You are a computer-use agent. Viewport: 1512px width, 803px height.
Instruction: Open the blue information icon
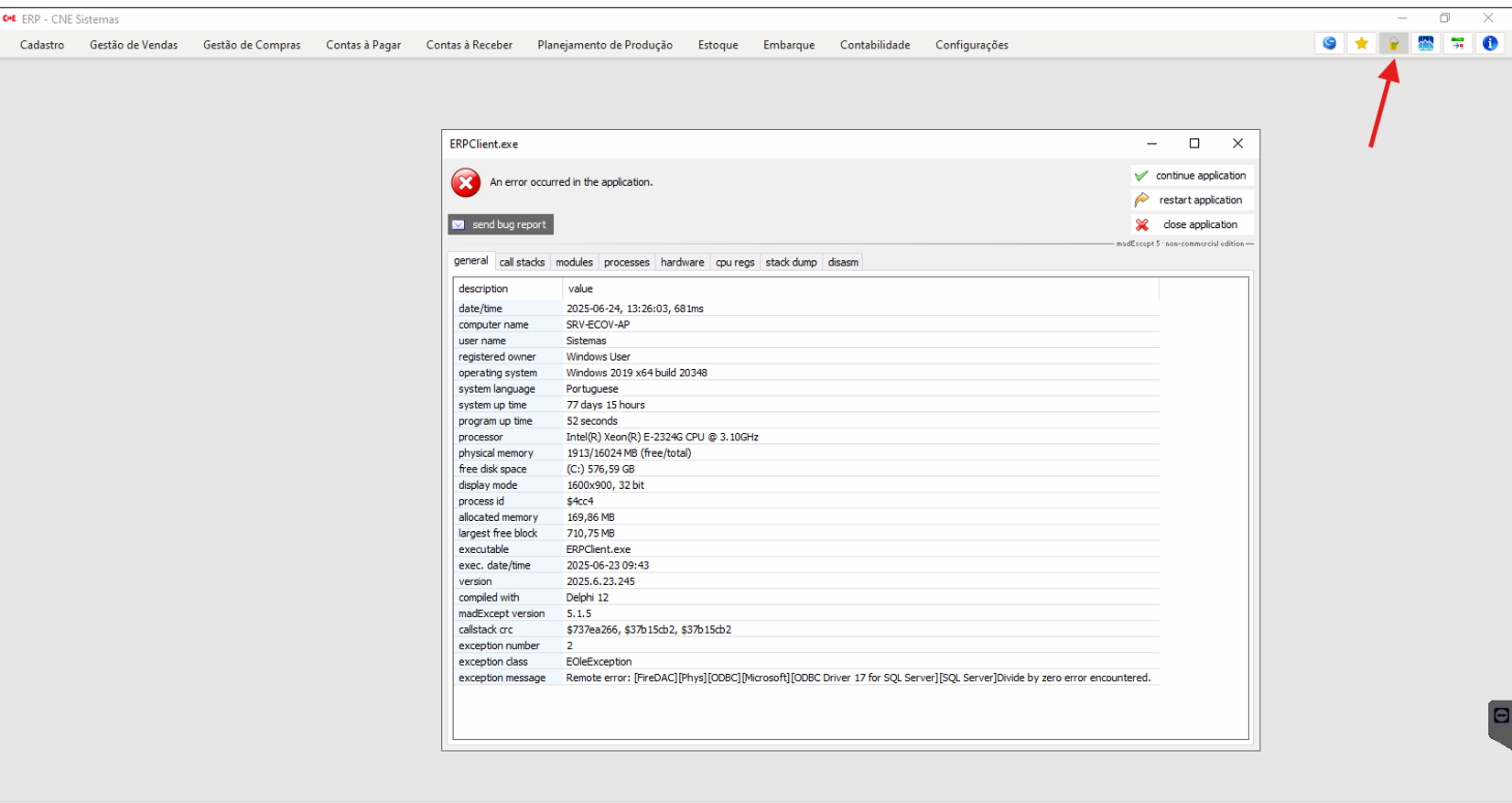pyautogui.click(x=1490, y=43)
